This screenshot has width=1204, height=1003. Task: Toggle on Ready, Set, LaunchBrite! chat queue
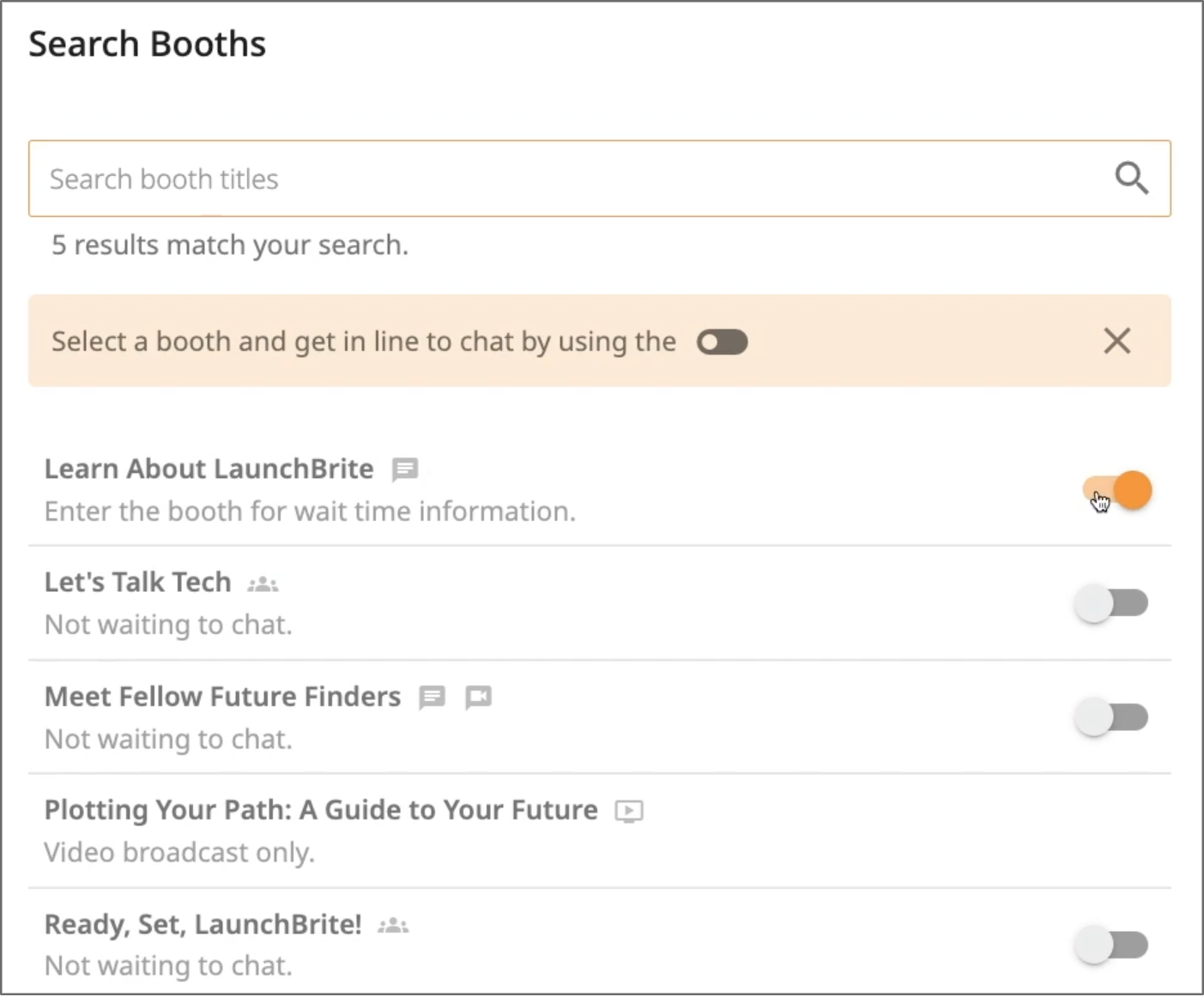point(1111,945)
